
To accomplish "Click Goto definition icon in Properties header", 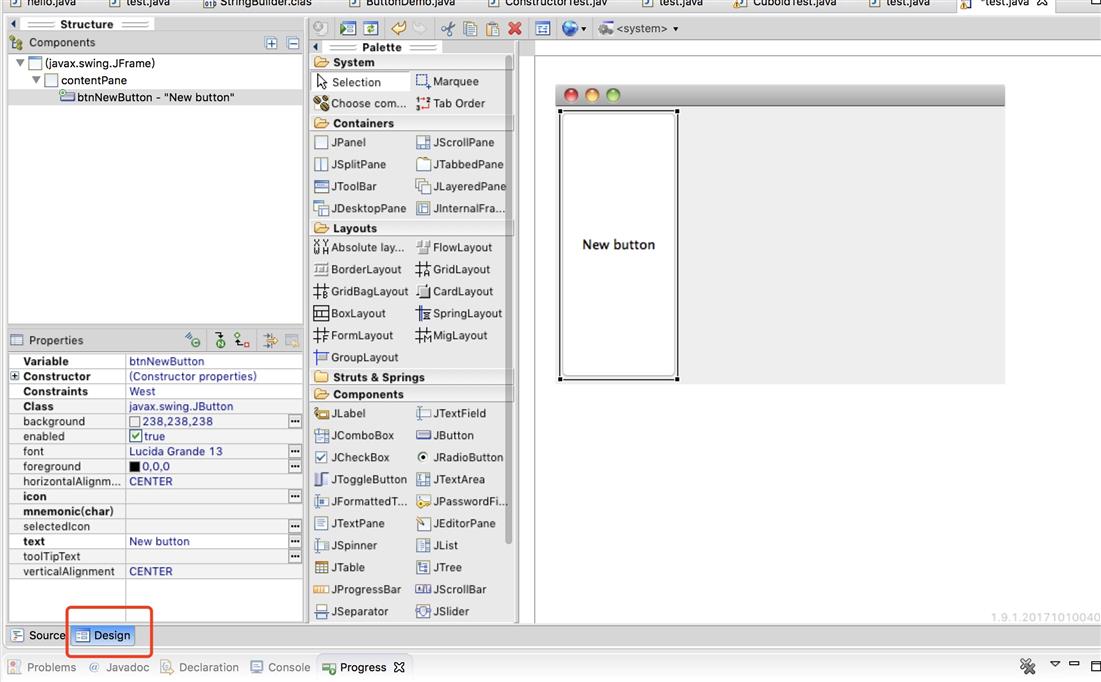I will click(x=220, y=340).
